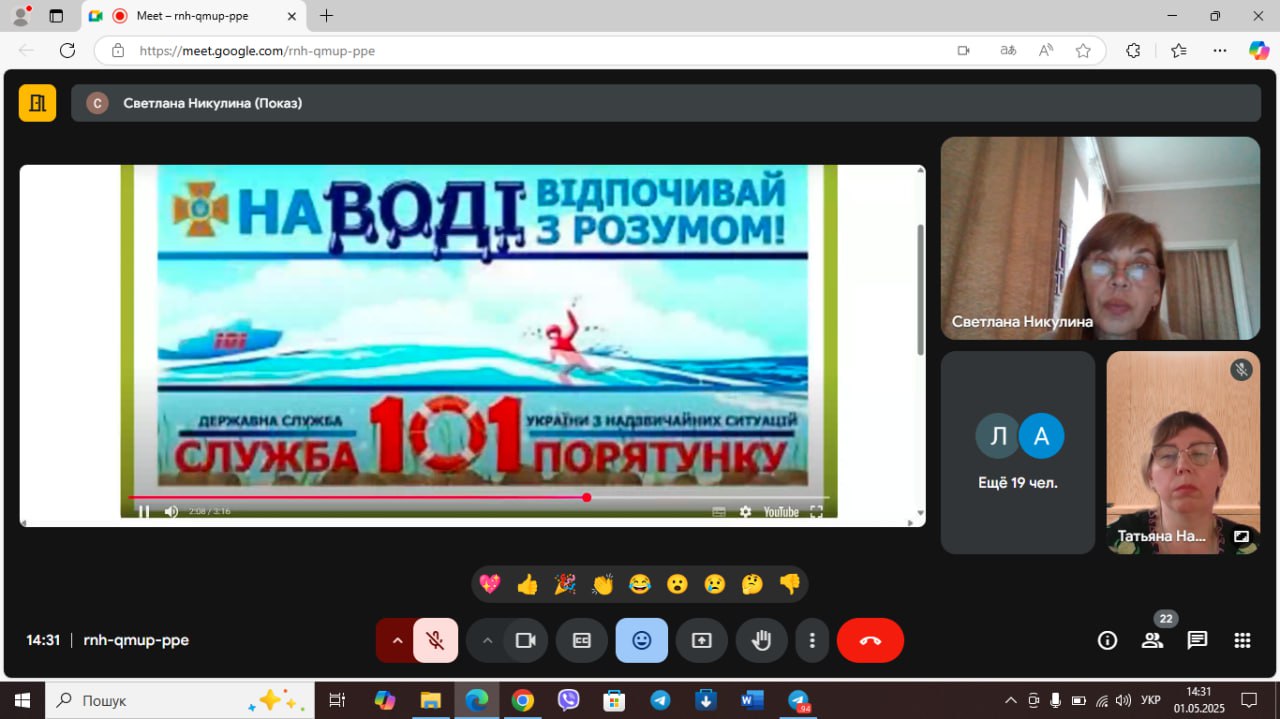
Task: Close the emoji reactions bar toggle
Action: coord(642,641)
